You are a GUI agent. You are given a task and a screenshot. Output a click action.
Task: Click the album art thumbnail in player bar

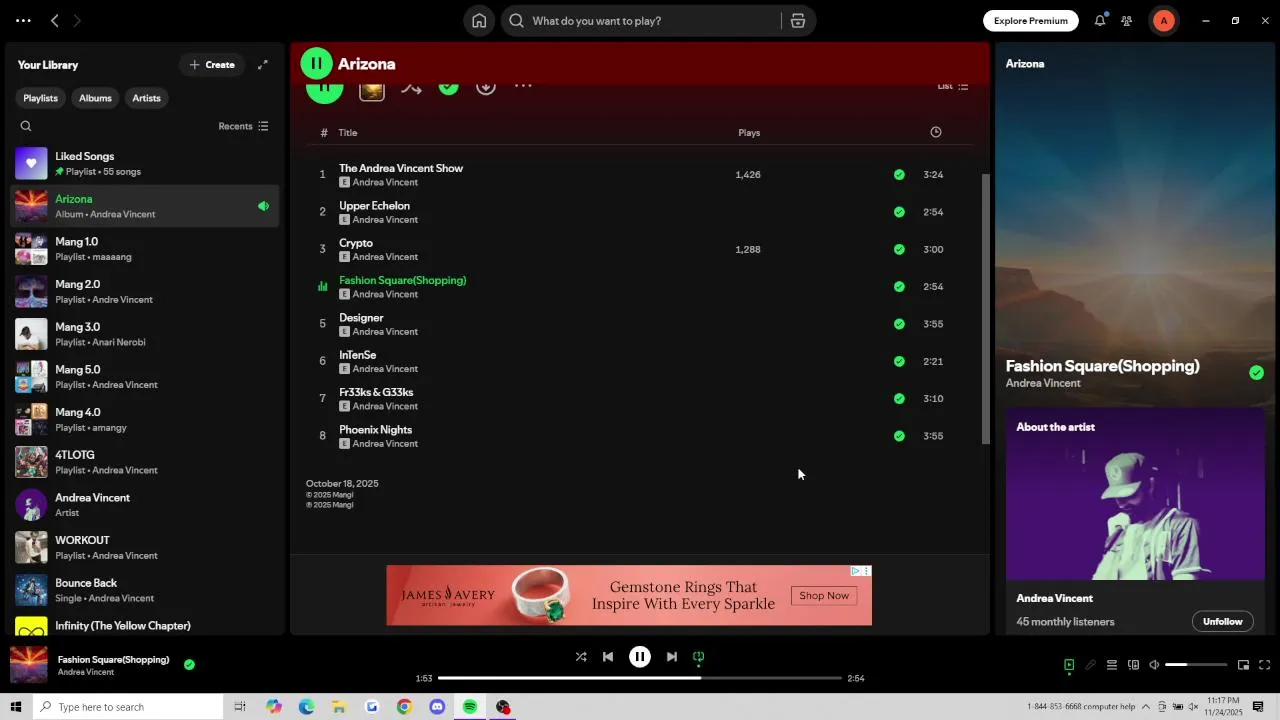28,665
